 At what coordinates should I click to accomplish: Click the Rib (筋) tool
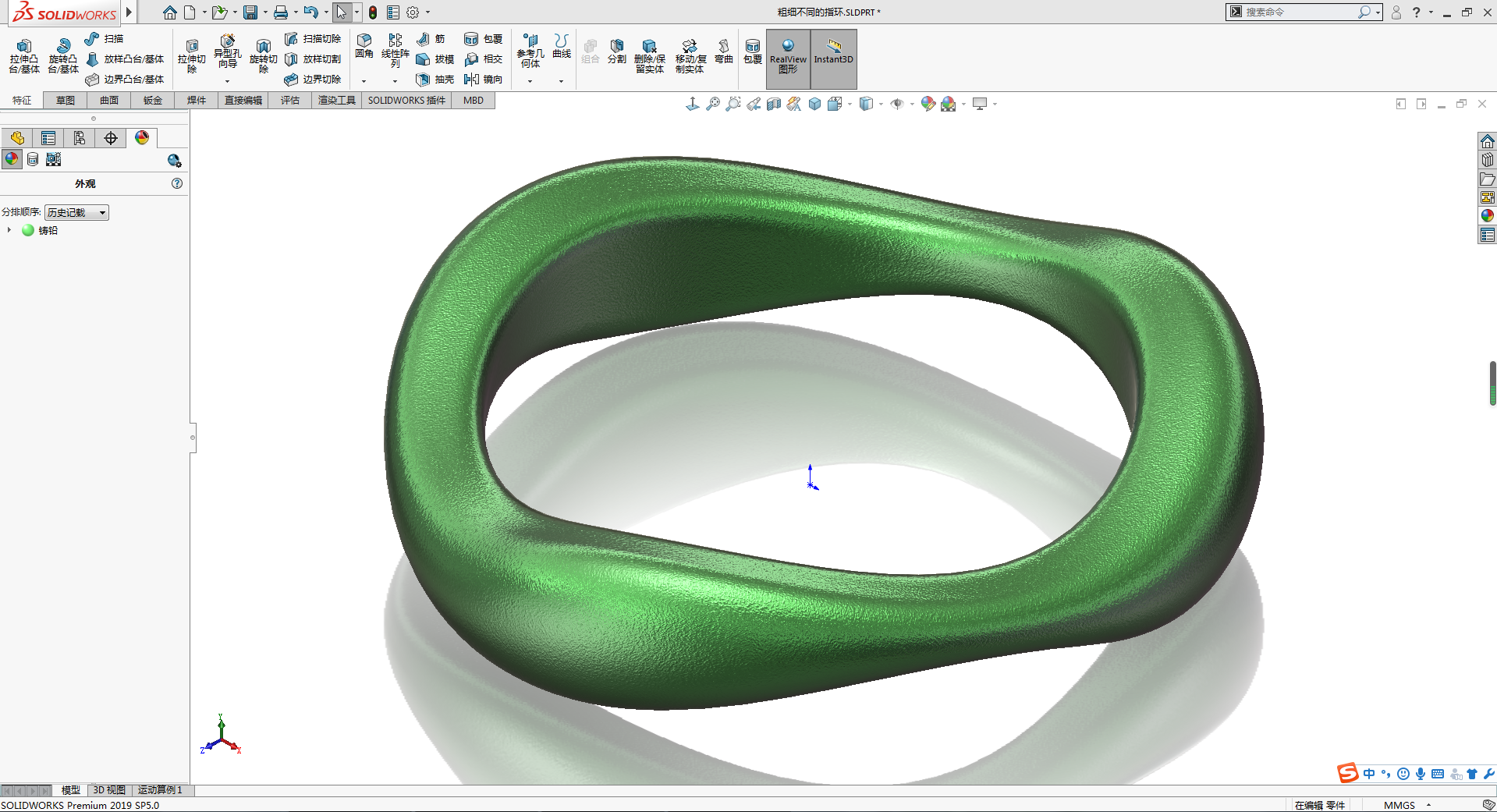431,38
